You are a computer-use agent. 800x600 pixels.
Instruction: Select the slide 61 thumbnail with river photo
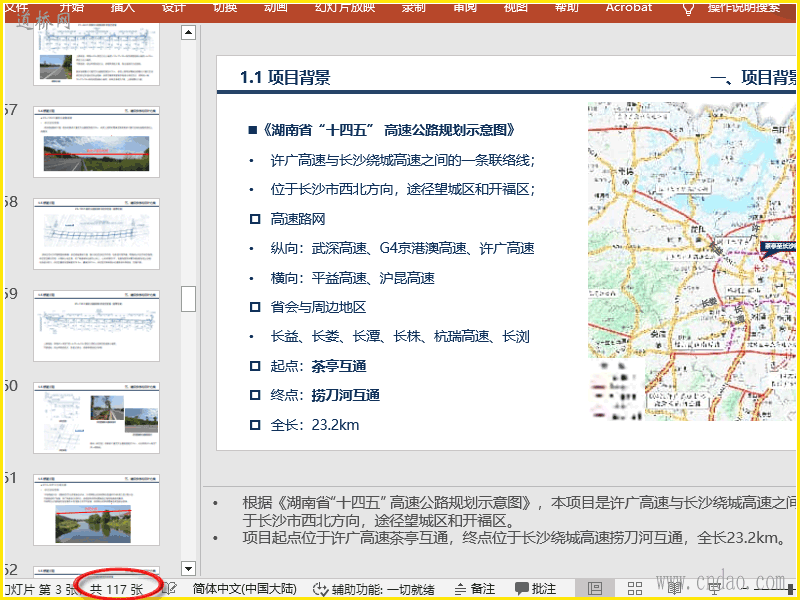(x=96, y=510)
